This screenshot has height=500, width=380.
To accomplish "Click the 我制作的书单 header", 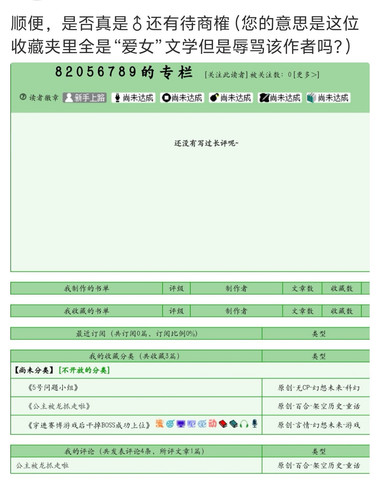I will click(x=86, y=288).
